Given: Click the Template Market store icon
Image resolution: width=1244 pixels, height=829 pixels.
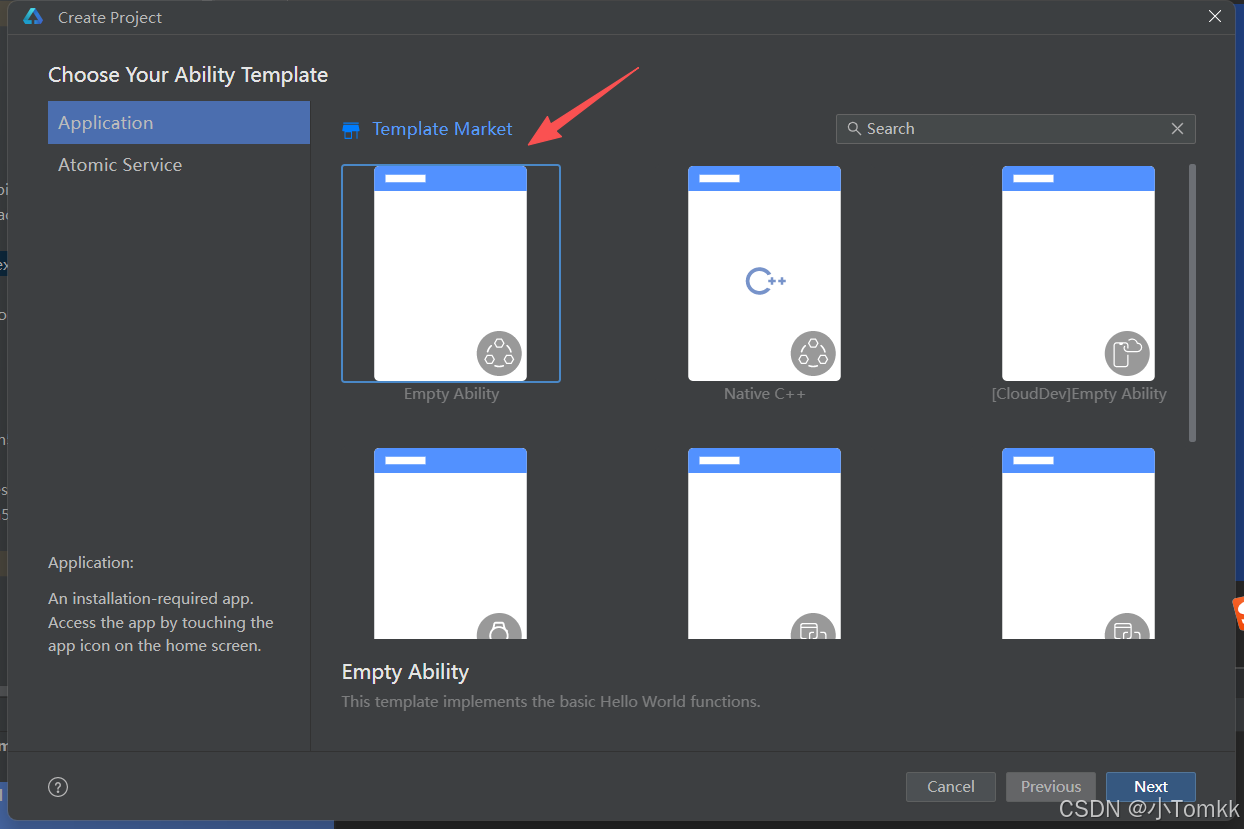Looking at the screenshot, I should point(351,130).
